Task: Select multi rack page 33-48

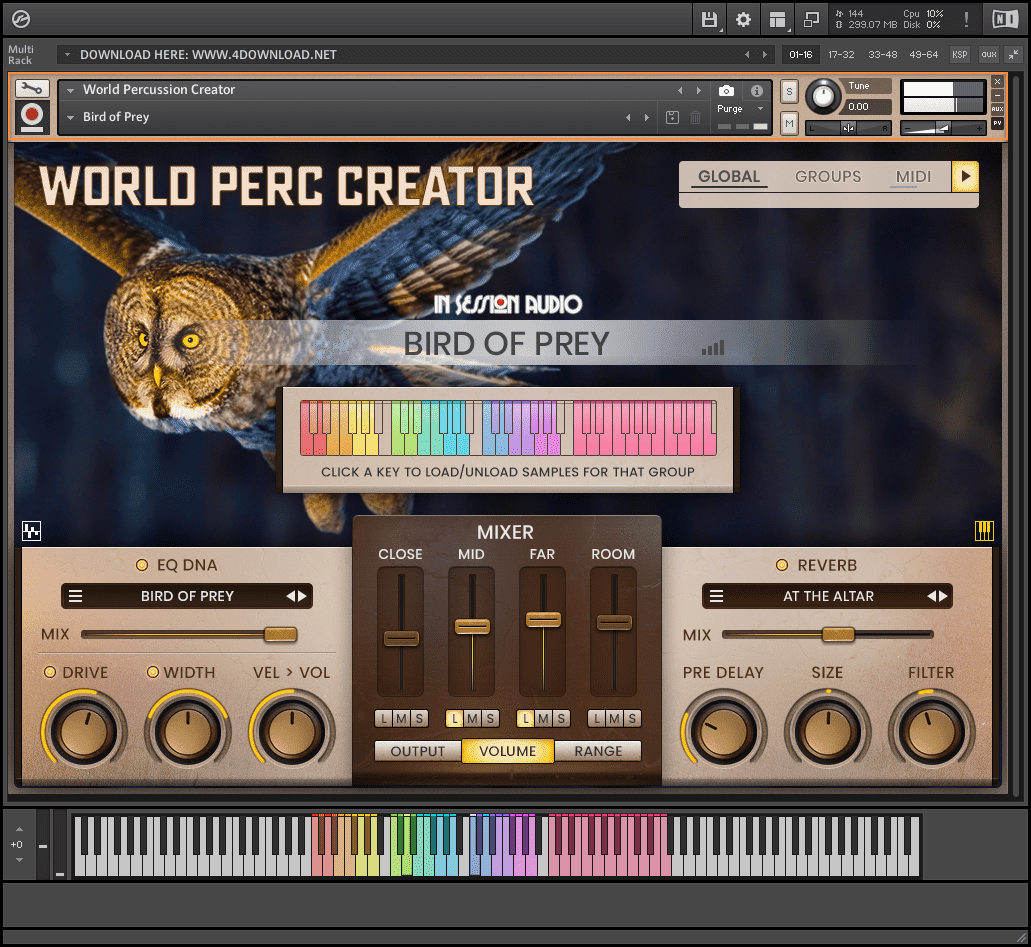Action: (882, 55)
